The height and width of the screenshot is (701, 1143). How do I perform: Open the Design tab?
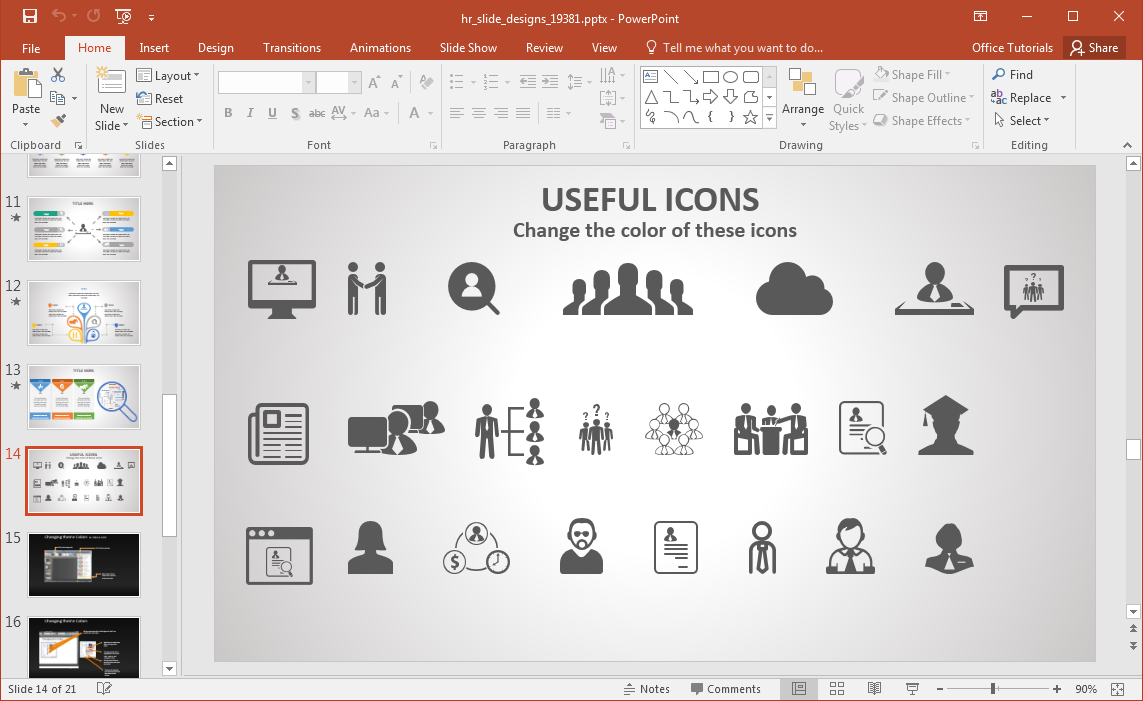(216, 48)
